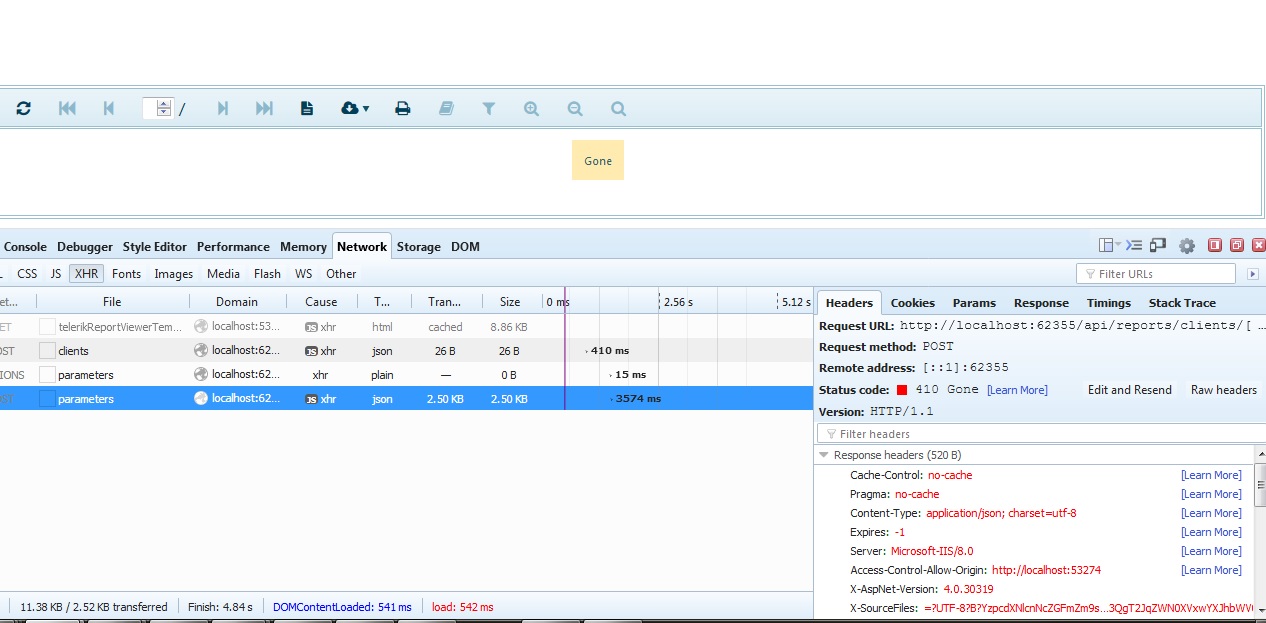Enable the CSS request filter

click(27, 274)
